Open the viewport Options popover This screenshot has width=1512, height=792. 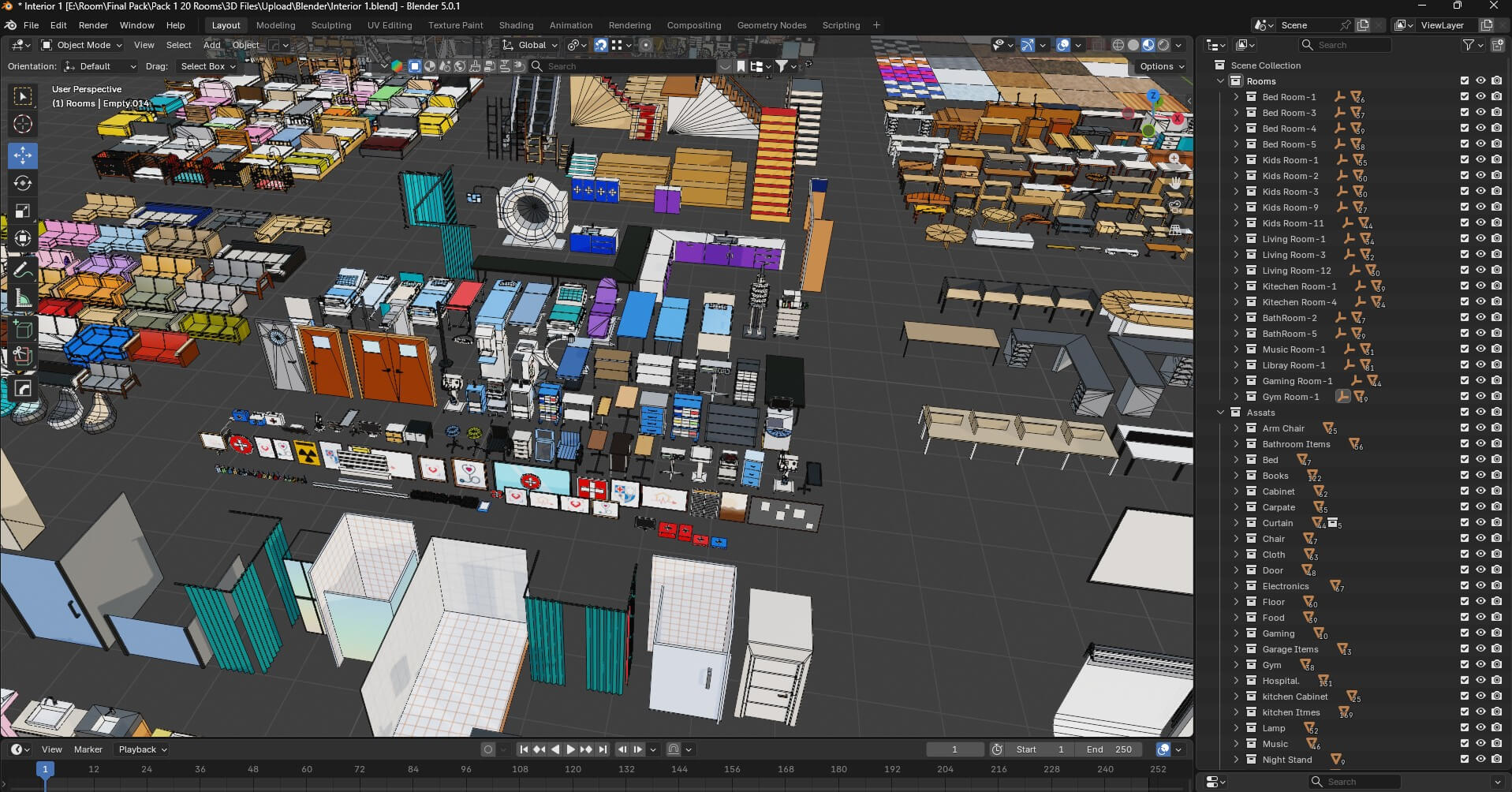[x=1161, y=66]
